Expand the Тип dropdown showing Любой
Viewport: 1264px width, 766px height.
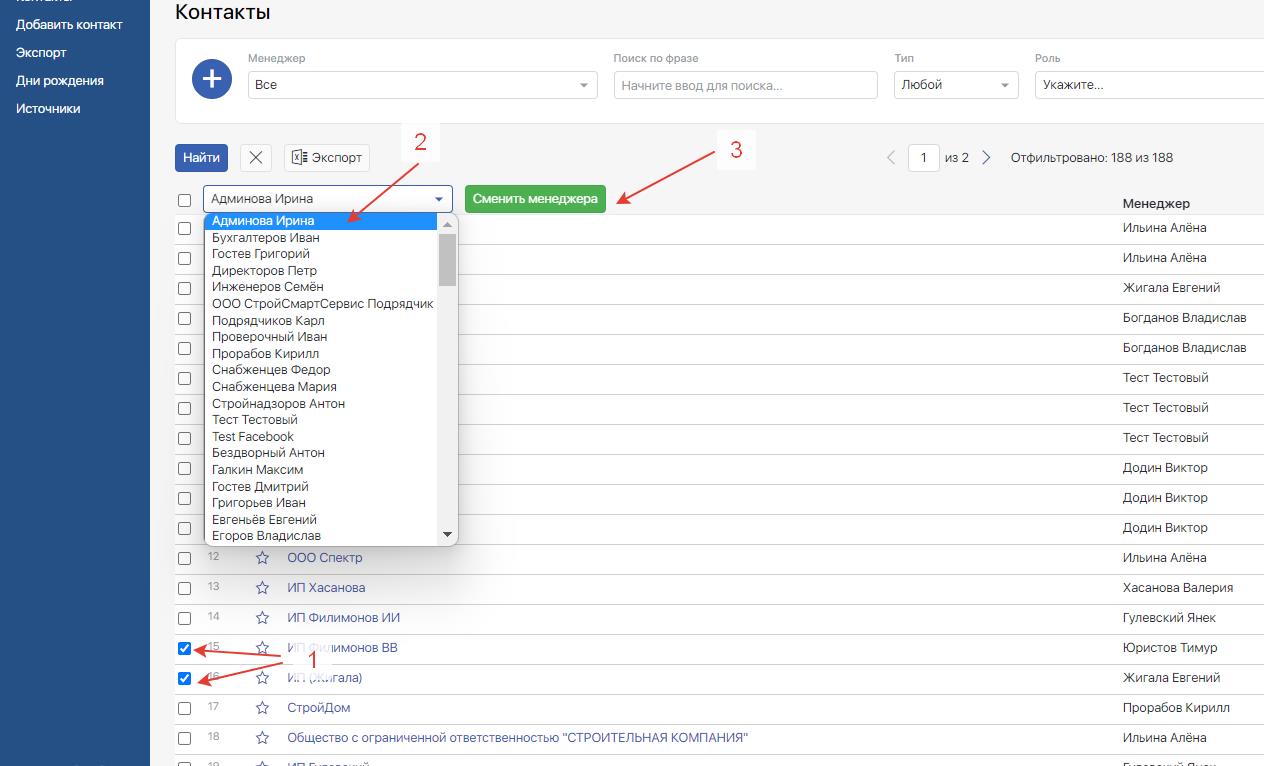pos(955,85)
